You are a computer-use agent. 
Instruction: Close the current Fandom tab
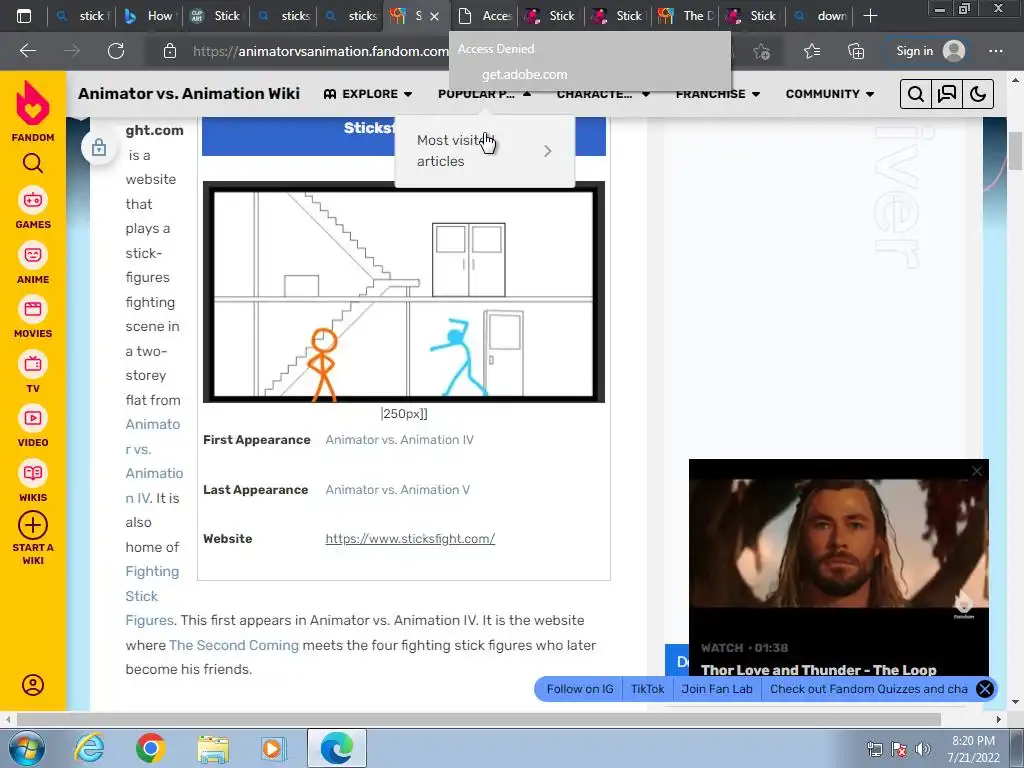point(434,16)
